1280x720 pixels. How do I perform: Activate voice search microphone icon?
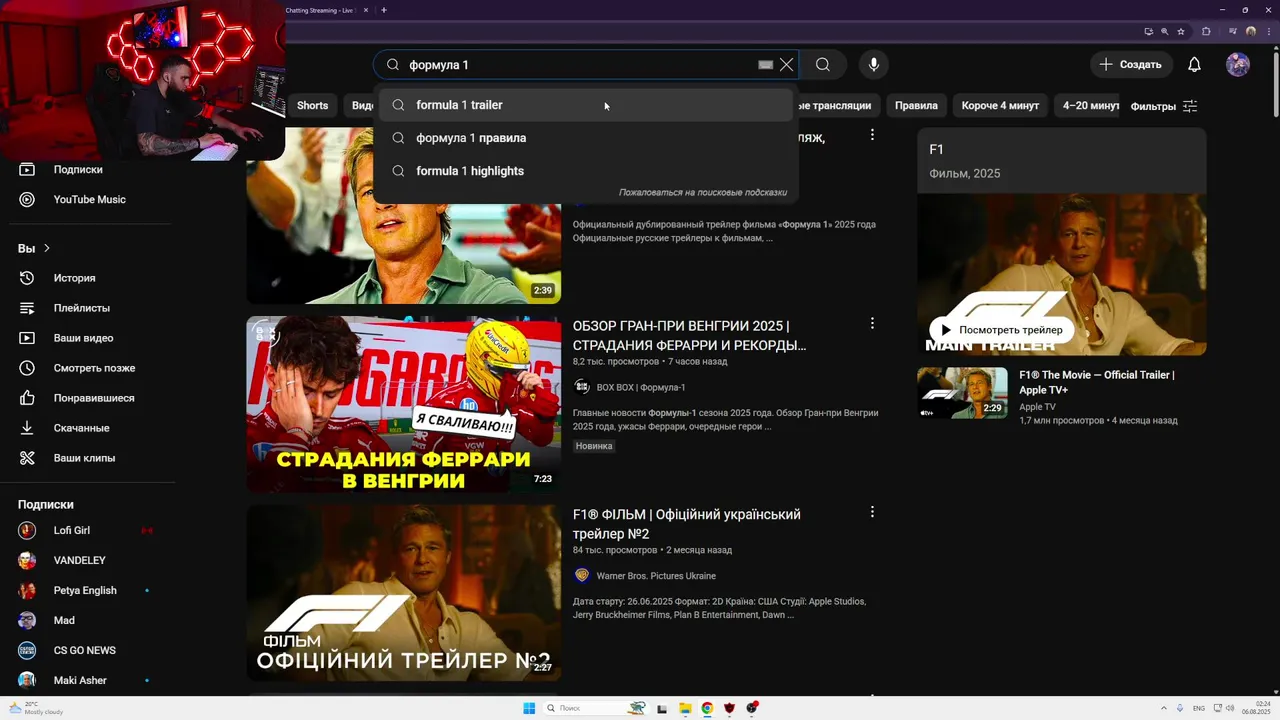pos(874,65)
